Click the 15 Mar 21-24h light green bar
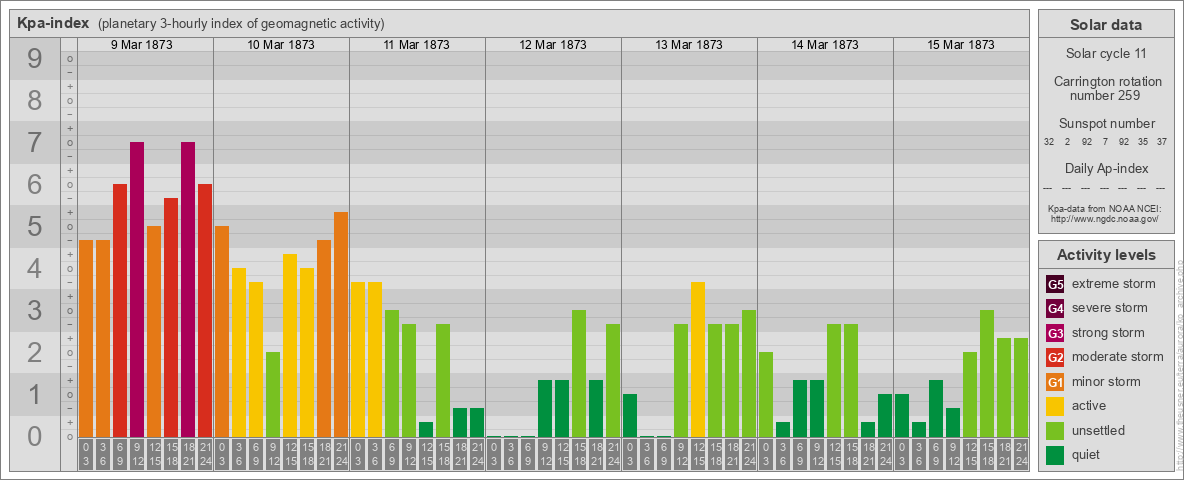 tap(1020, 388)
